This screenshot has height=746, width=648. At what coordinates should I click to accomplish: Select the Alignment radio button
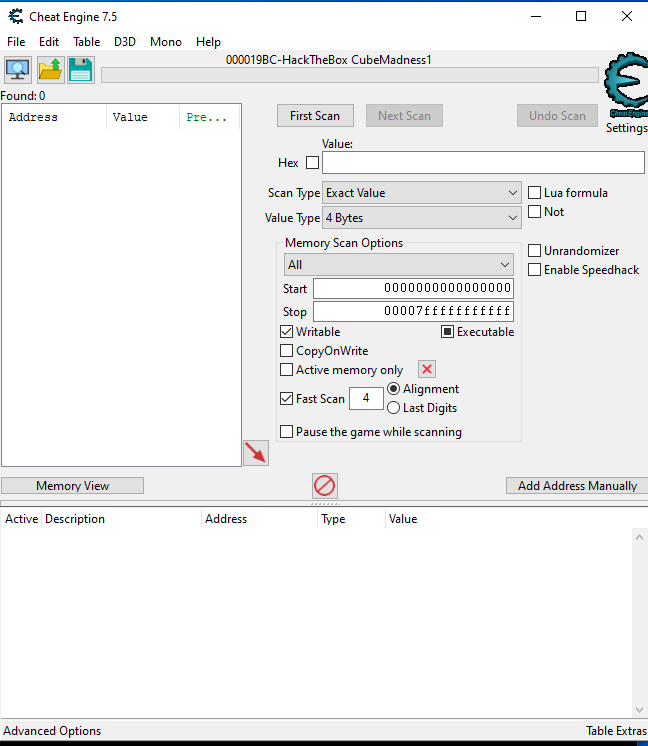pos(393,389)
